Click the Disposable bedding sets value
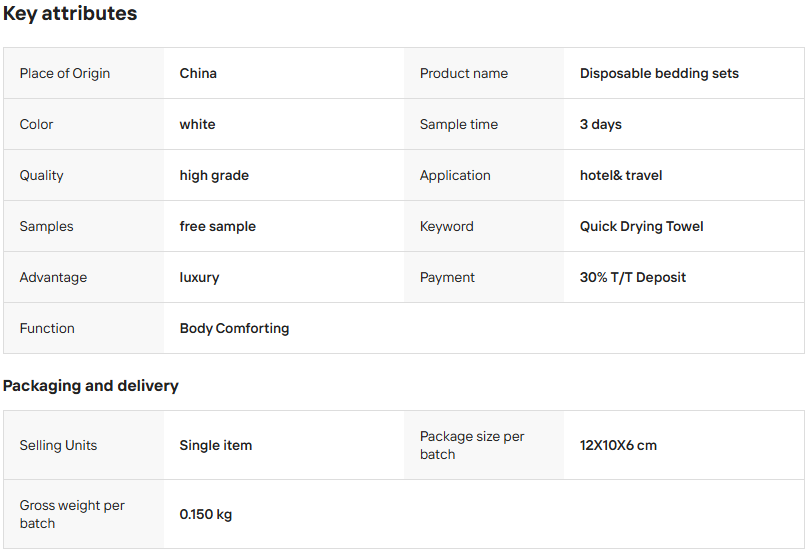 click(x=659, y=73)
